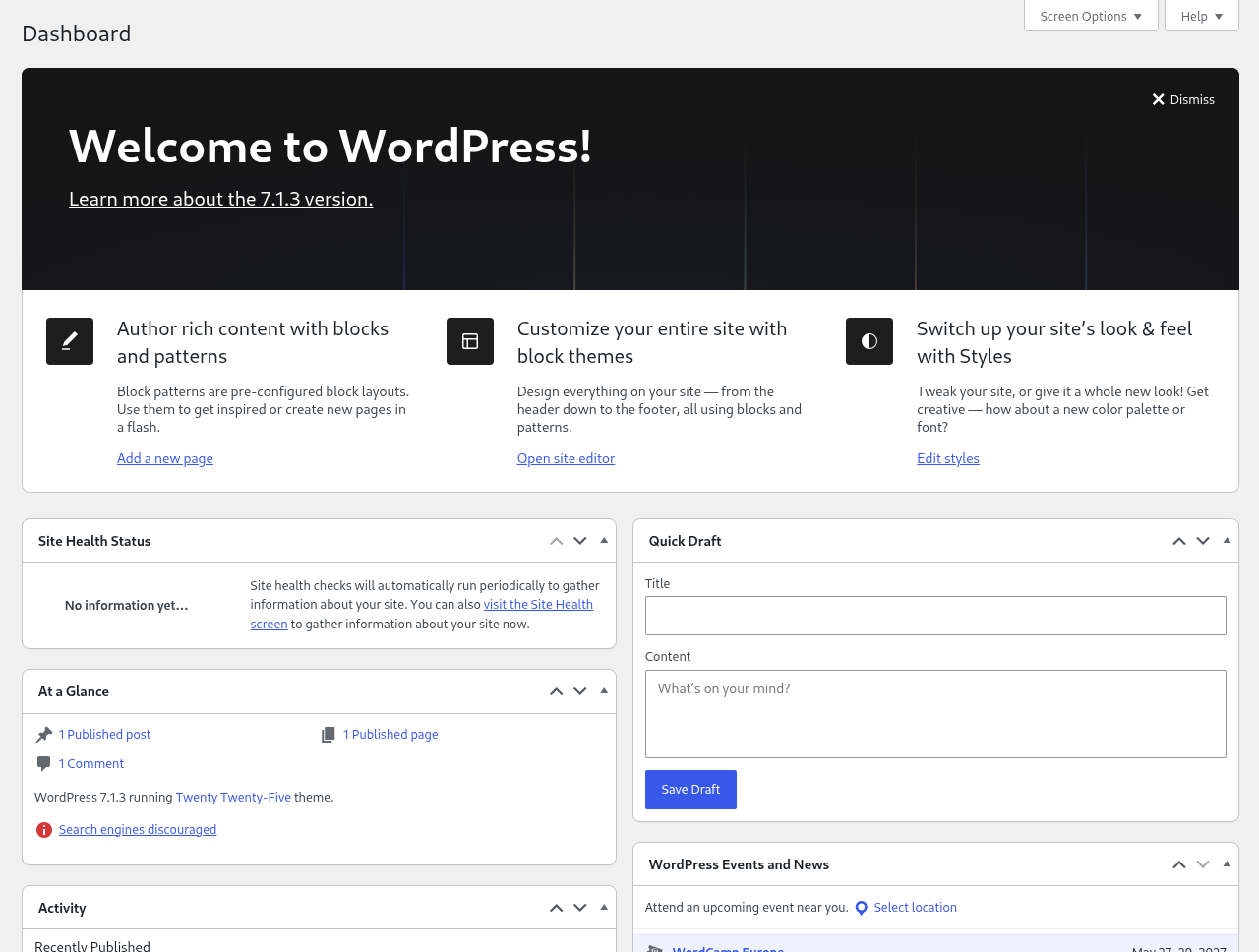Viewport: 1259px width, 952px height.
Task: Dismiss the Welcome to WordPress panel
Action: 1183,99
